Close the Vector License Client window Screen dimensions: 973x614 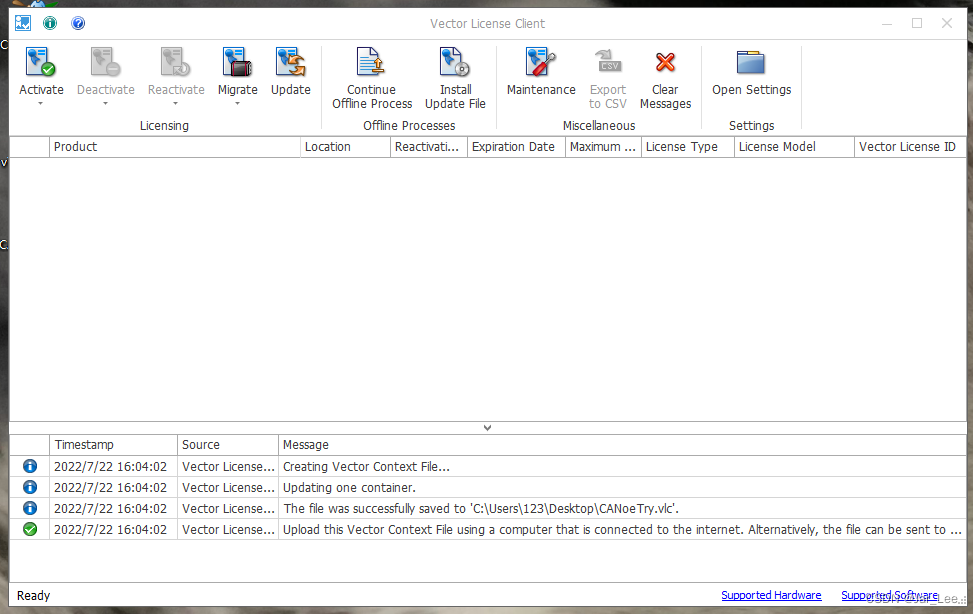(x=946, y=24)
